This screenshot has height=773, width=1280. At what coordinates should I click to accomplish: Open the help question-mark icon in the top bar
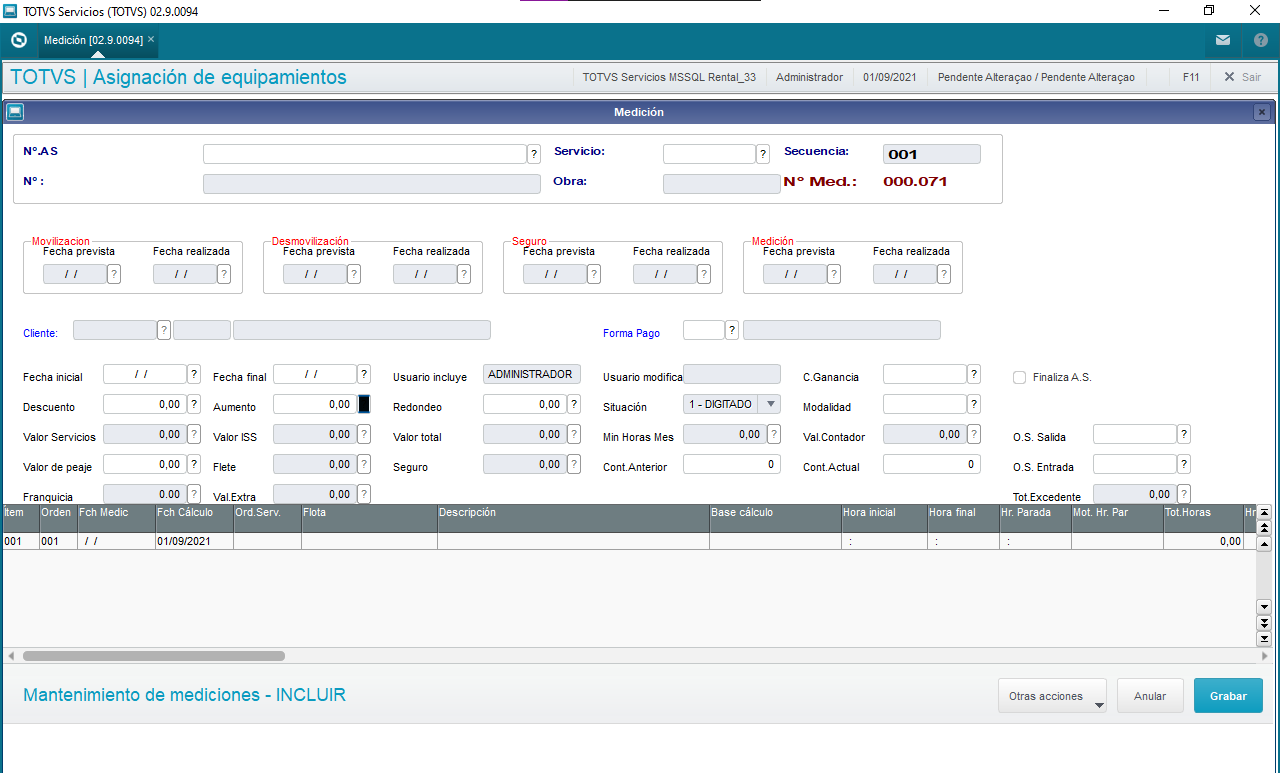pos(1261,41)
